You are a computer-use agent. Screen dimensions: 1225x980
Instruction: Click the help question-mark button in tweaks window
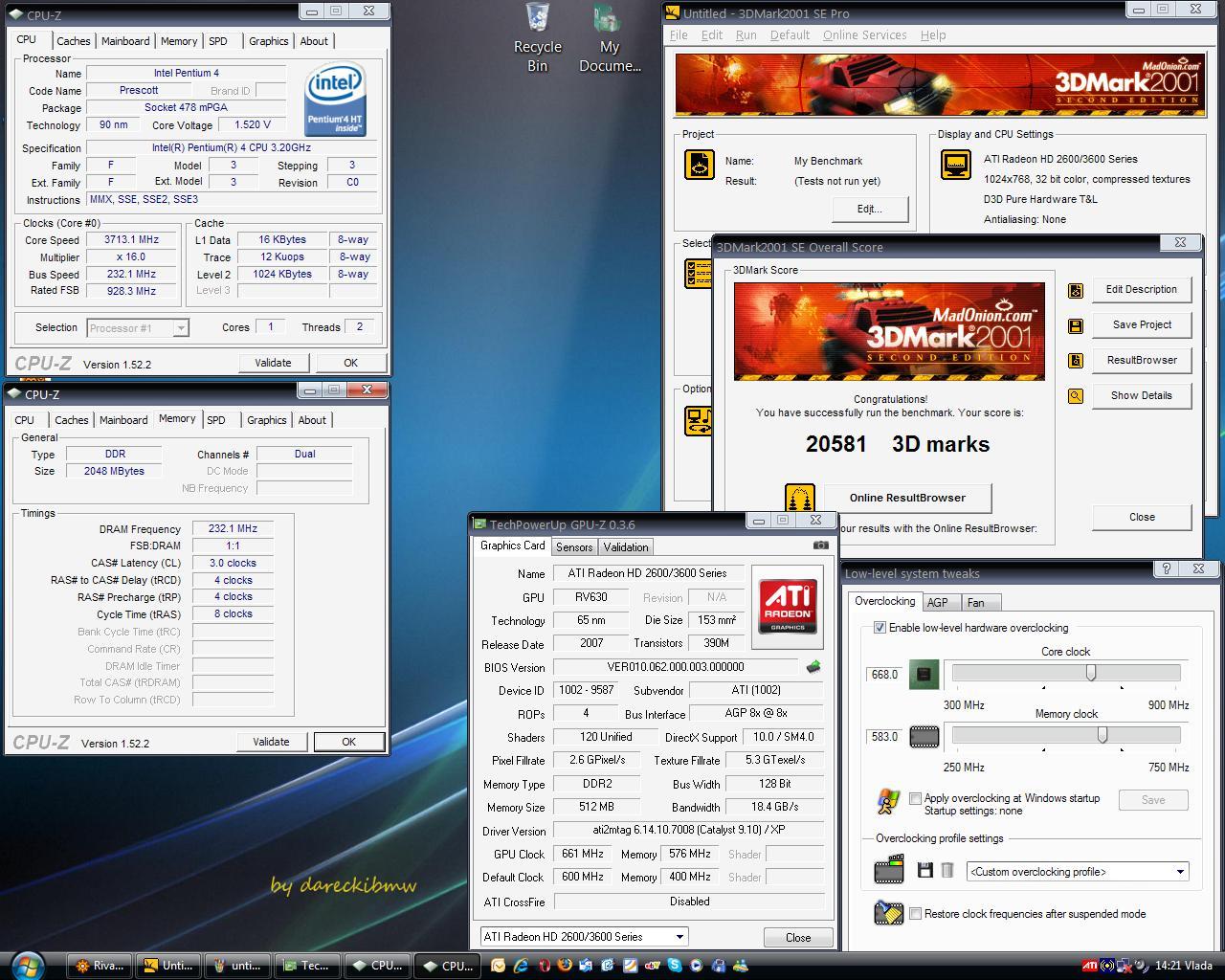[1166, 568]
